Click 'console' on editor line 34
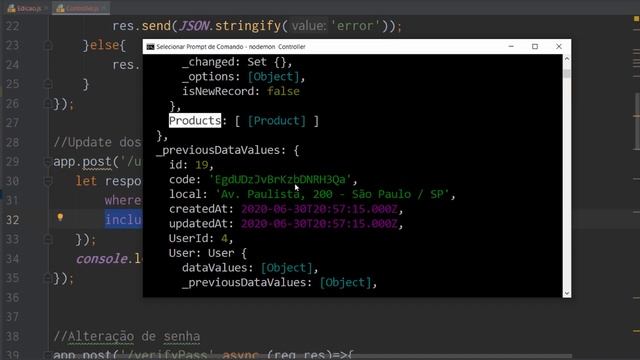640x360 pixels. point(102,259)
